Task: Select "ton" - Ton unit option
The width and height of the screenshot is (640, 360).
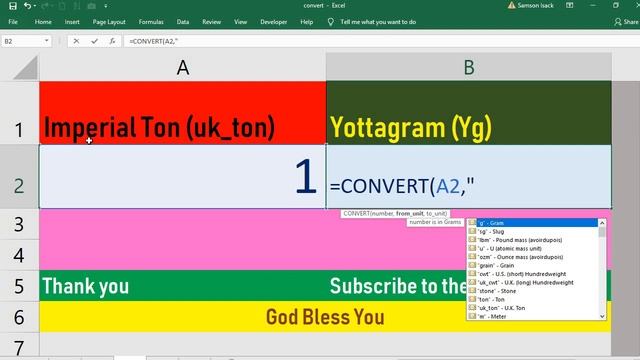Action: pos(533,300)
